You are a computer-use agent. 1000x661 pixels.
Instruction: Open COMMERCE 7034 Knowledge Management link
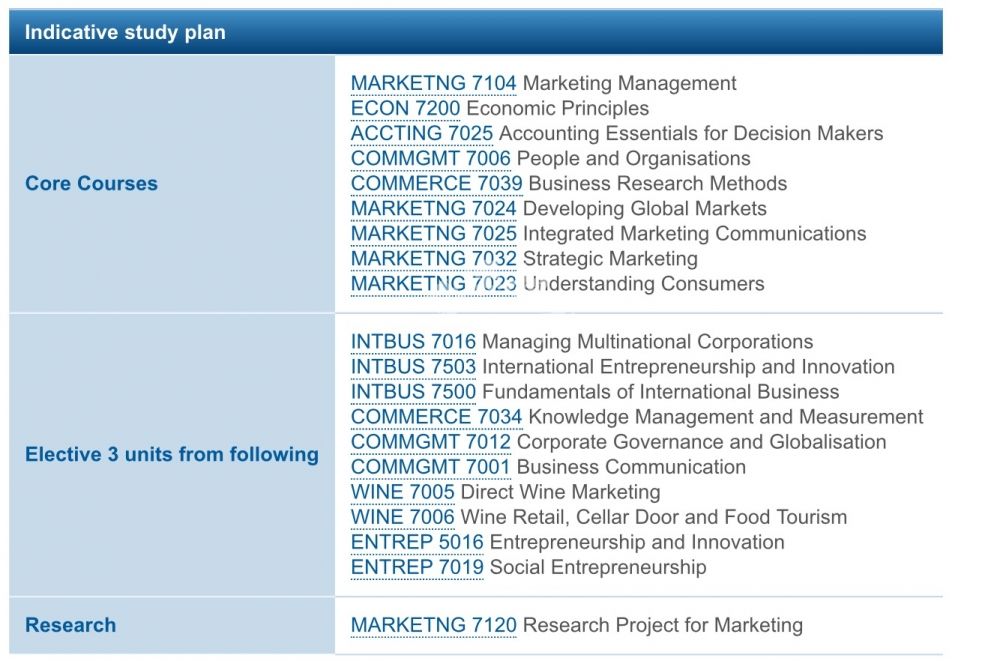click(x=436, y=417)
